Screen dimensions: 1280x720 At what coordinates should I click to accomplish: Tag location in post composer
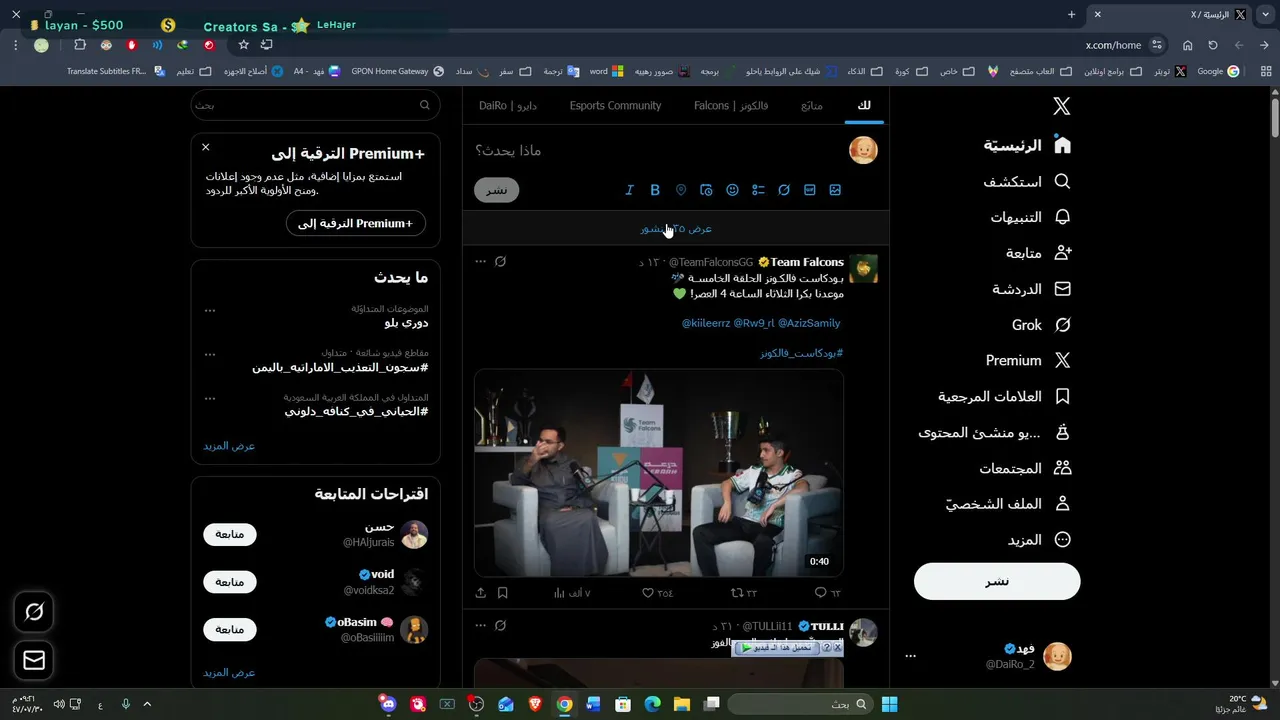click(681, 190)
